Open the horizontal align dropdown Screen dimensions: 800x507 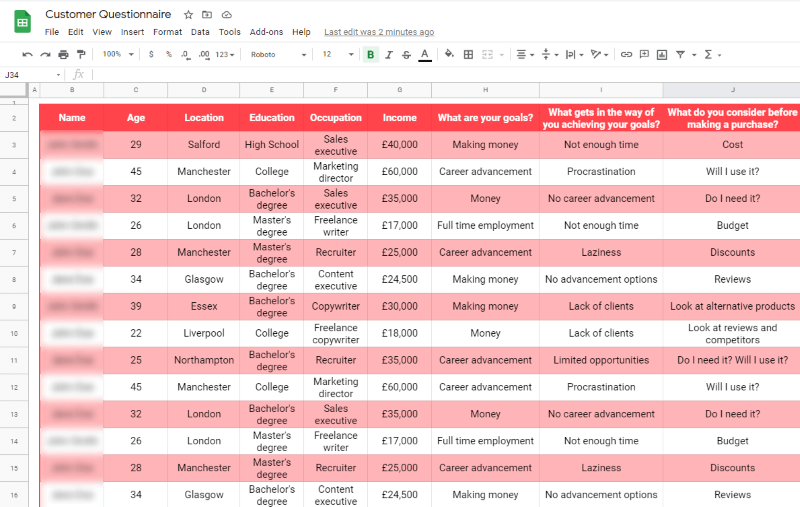point(524,55)
